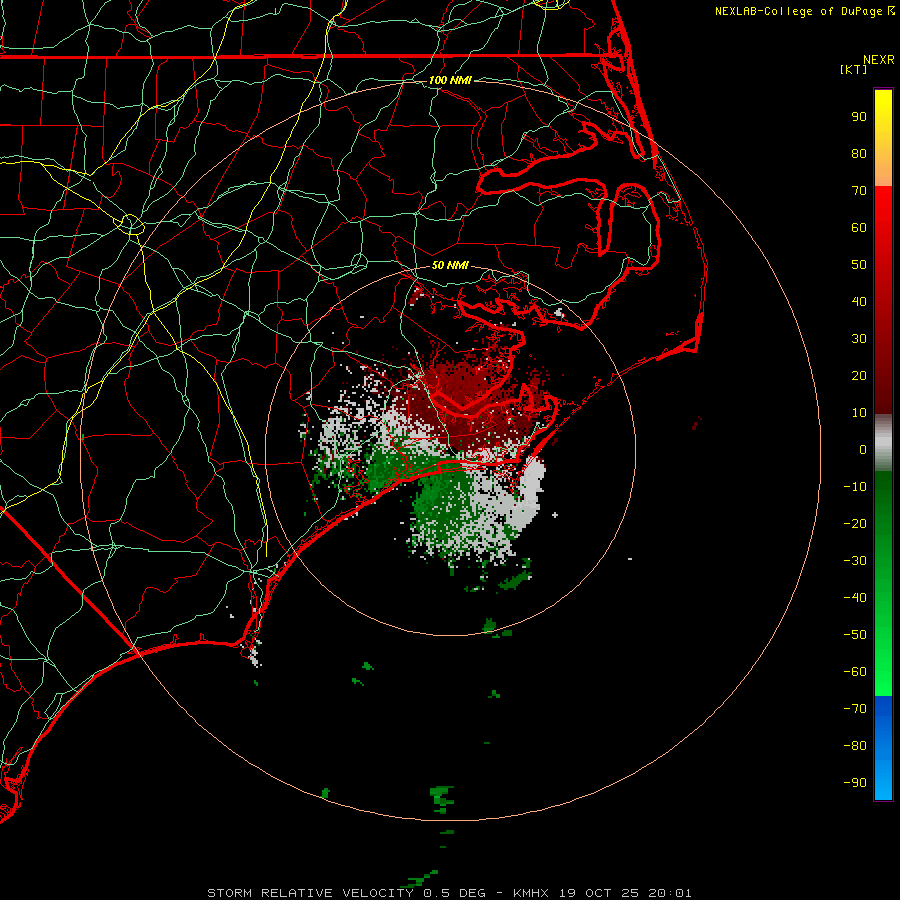Viewport: 900px width, 900px height.
Task: Click the NEXR label above the color bar
Action: (879, 60)
